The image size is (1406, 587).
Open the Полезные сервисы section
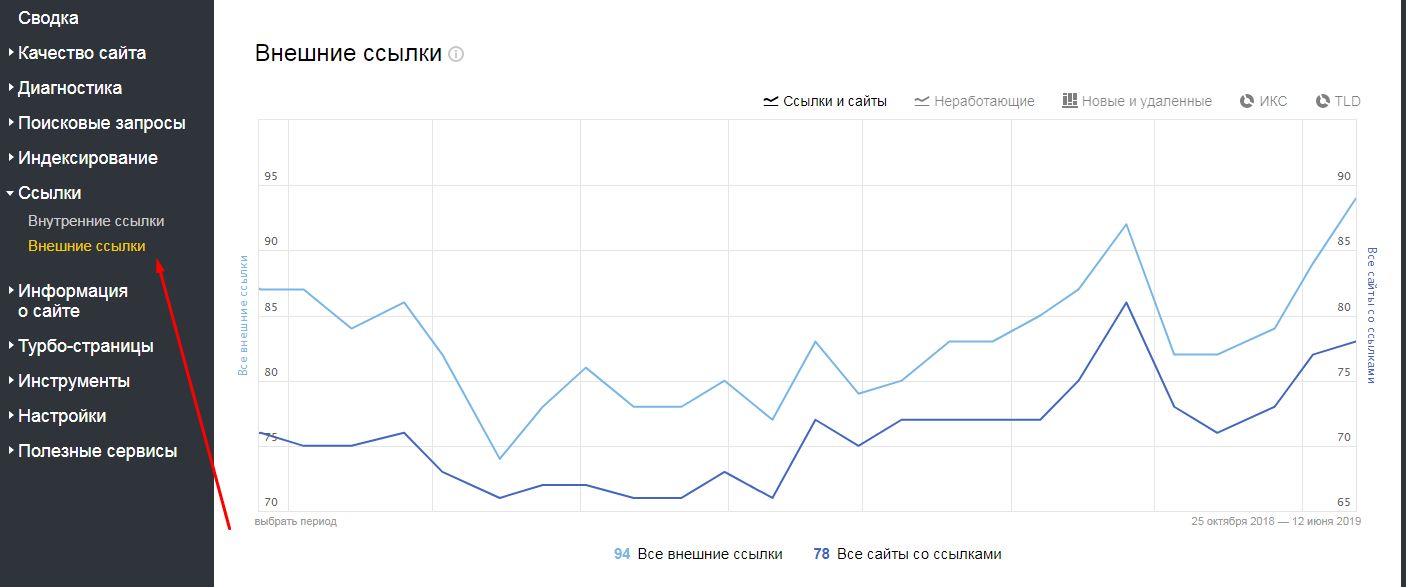point(92,451)
